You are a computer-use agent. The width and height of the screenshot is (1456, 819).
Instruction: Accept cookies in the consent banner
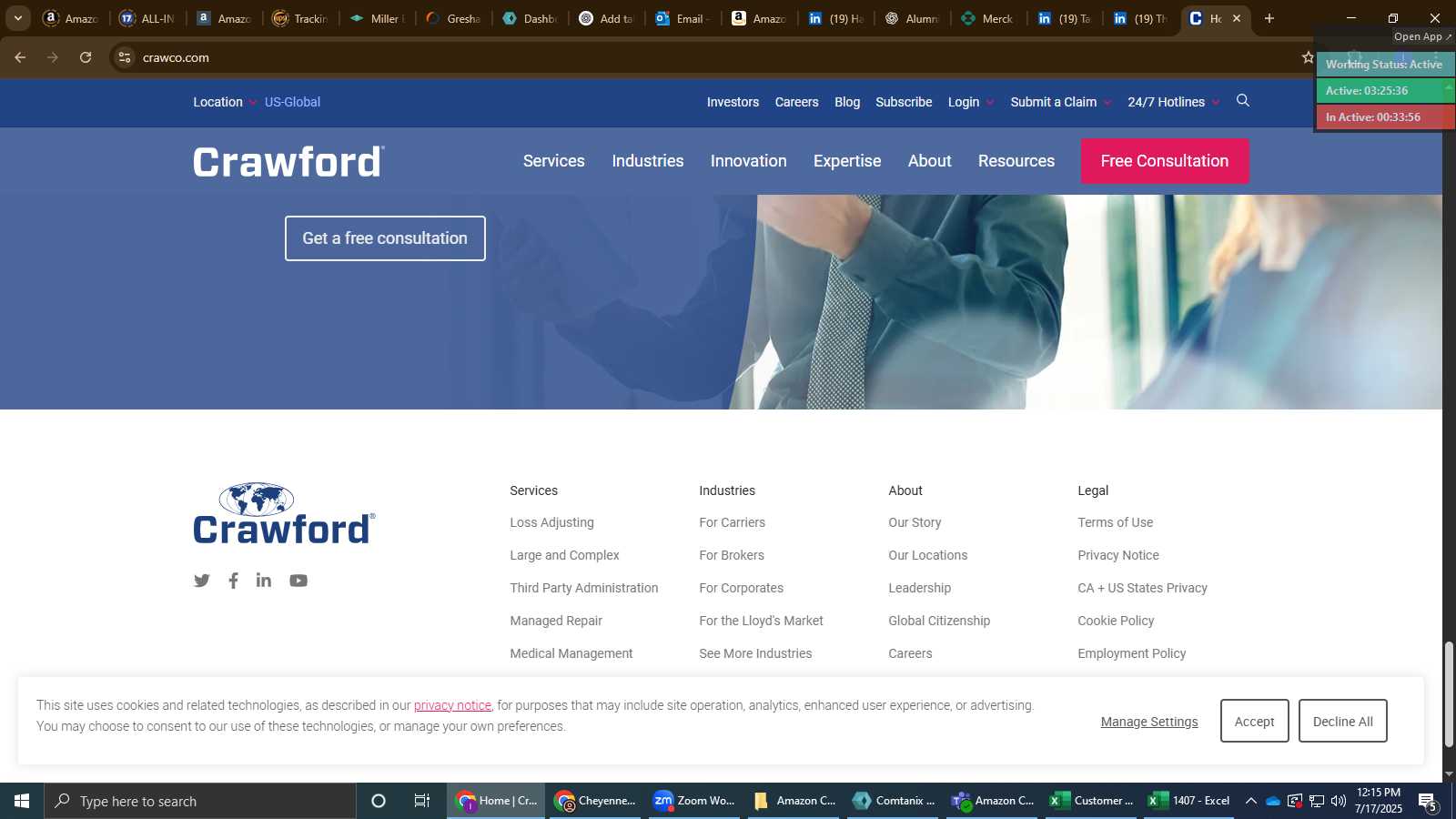[x=1254, y=722]
